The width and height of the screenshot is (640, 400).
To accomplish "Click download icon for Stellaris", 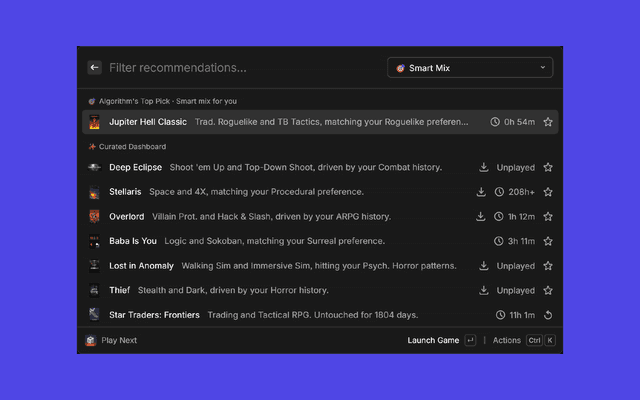I will [x=481, y=192].
